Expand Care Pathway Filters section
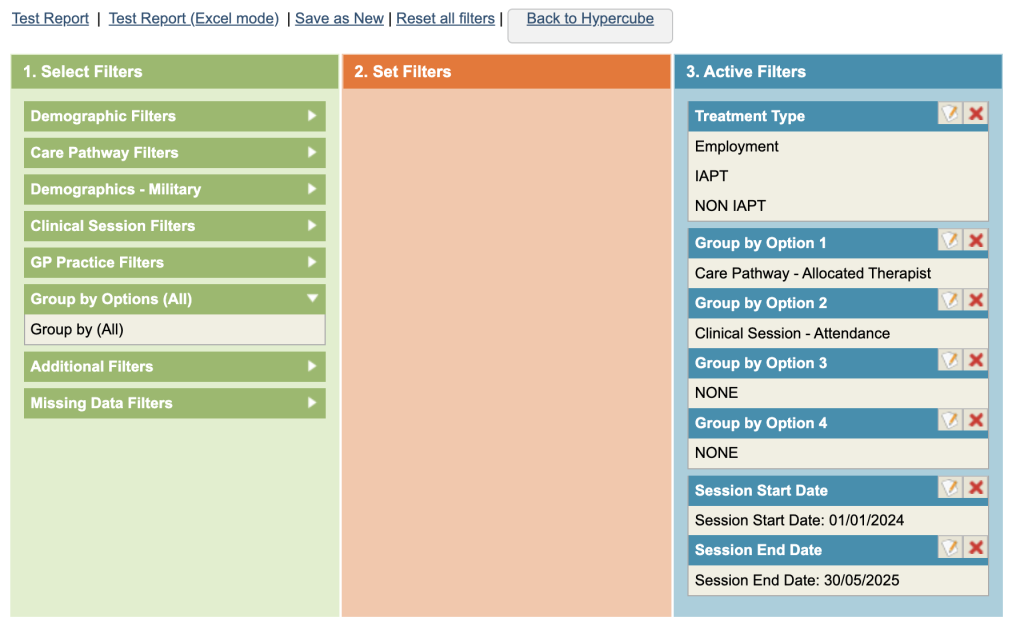 pyautogui.click(x=174, y=153)
